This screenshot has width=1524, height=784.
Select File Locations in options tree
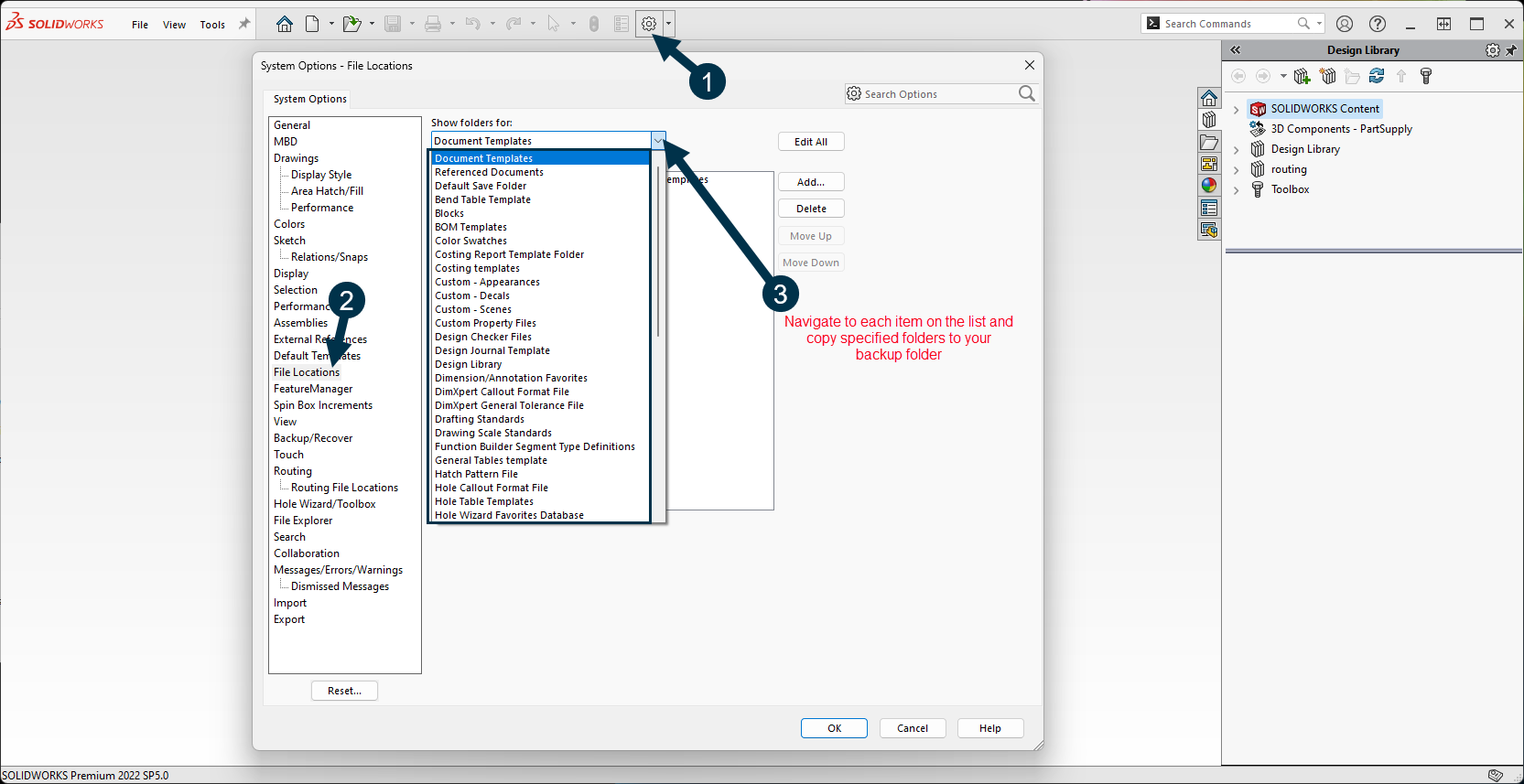(x=307, y=372)
